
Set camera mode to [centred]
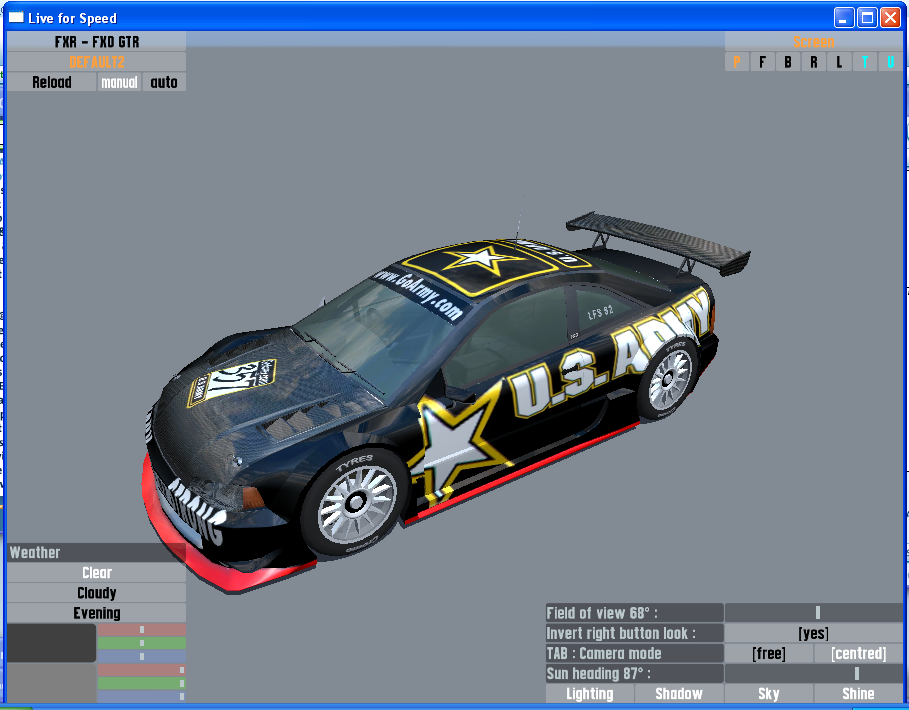[x=859, y=653]
